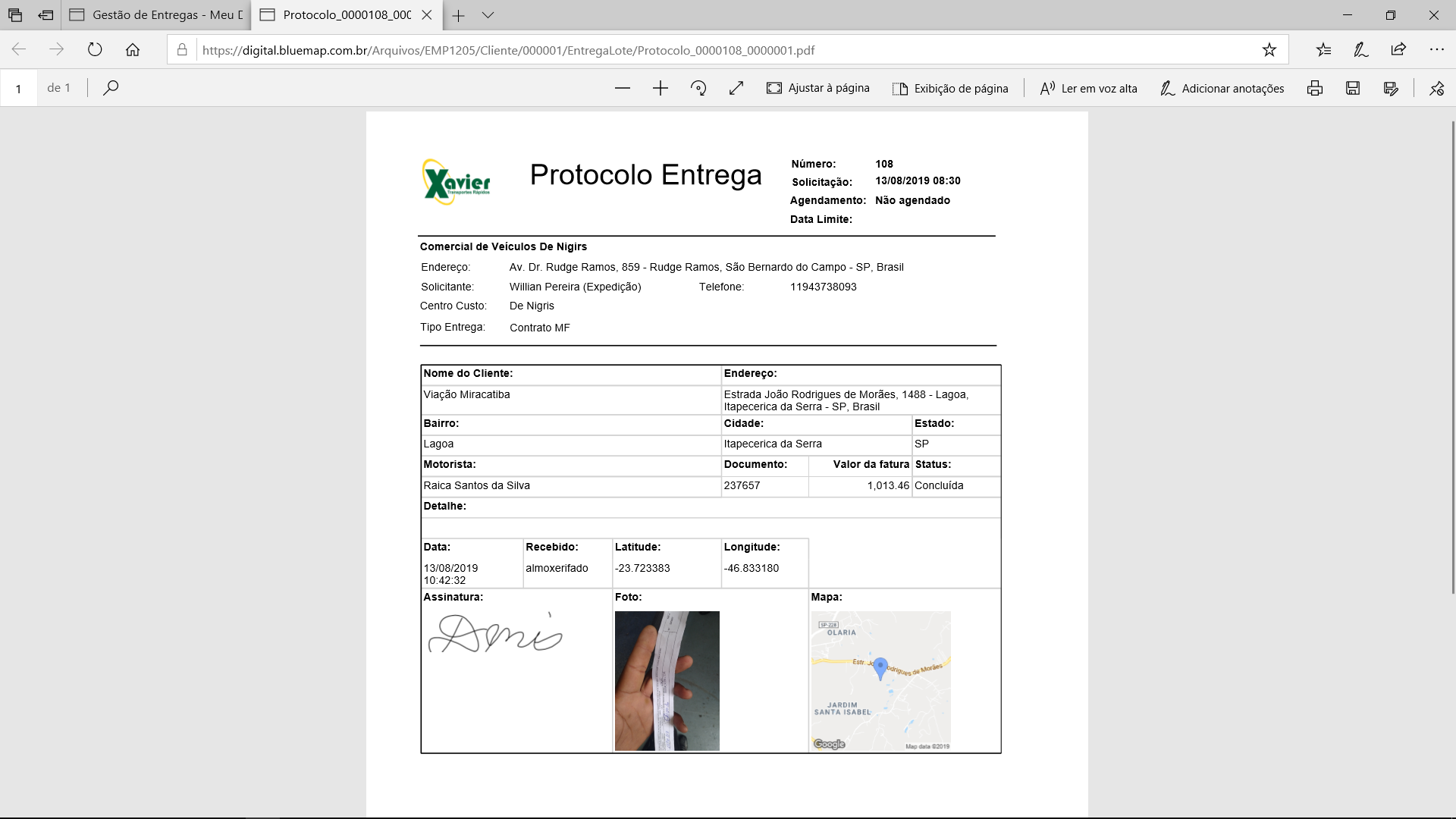Rotate the PDF page
This screenshot has width=1456, height=819.
coord(698,88)
